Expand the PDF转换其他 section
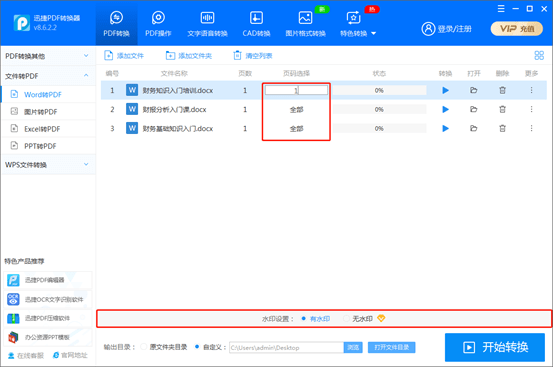The width and height of the screenshot is (553, 367). pos(48,56)
